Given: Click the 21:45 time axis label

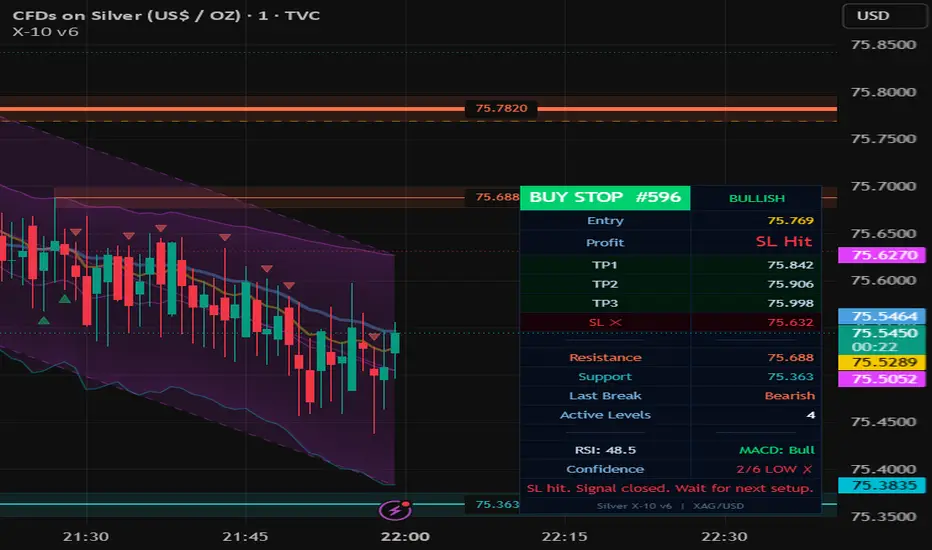Looking at the screenshot, I should 245,536.
